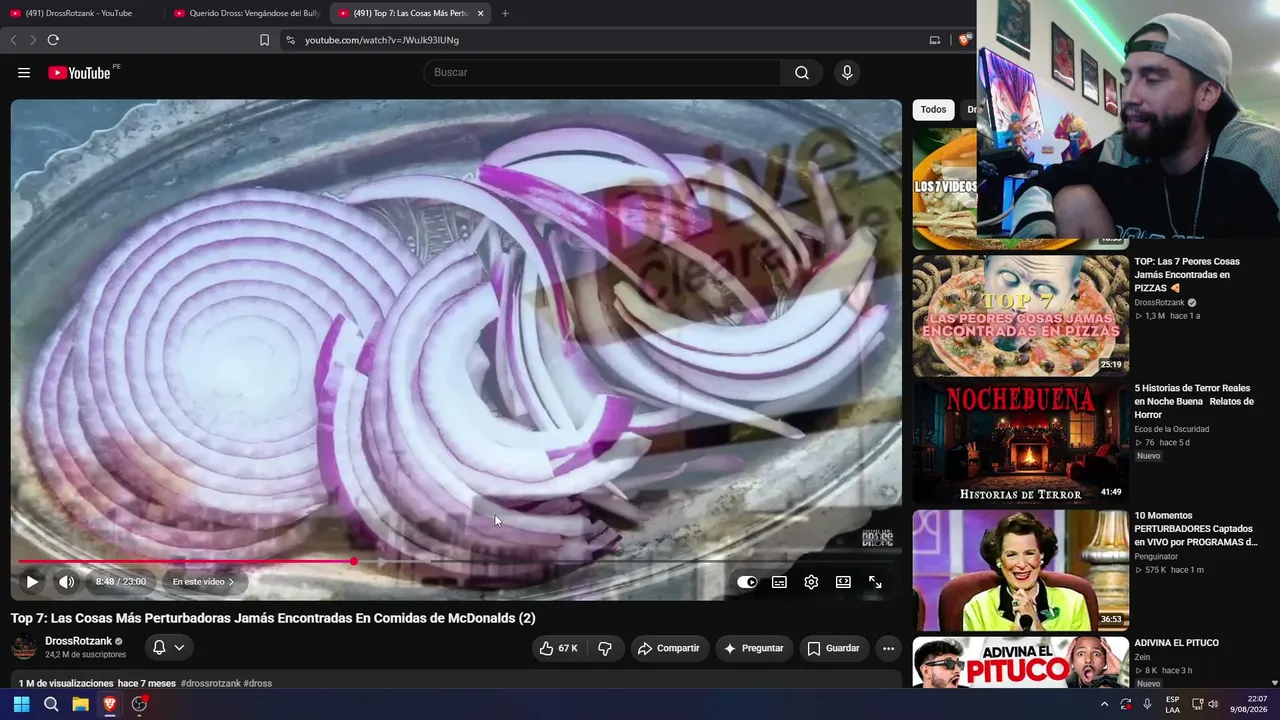1280x720 pixels.
Task: Dislike this video
Action: (605, 648)
